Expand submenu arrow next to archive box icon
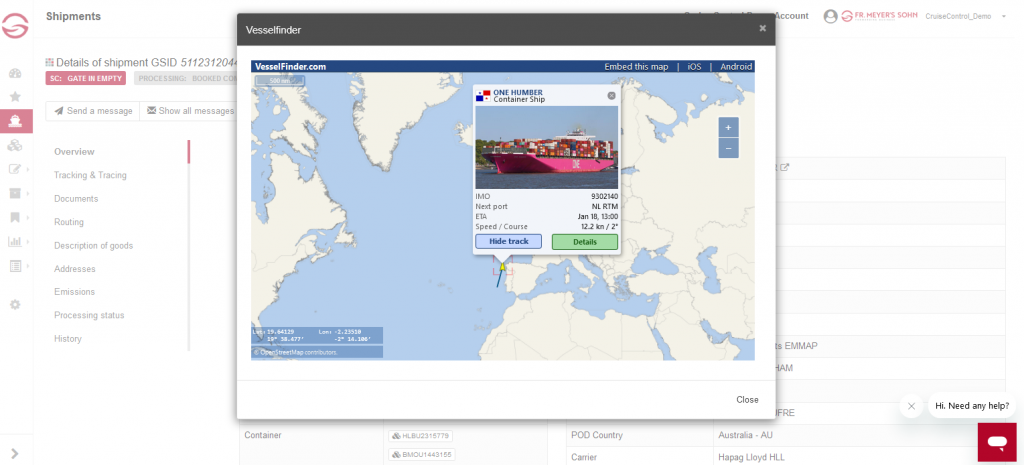 click(27, 193)
